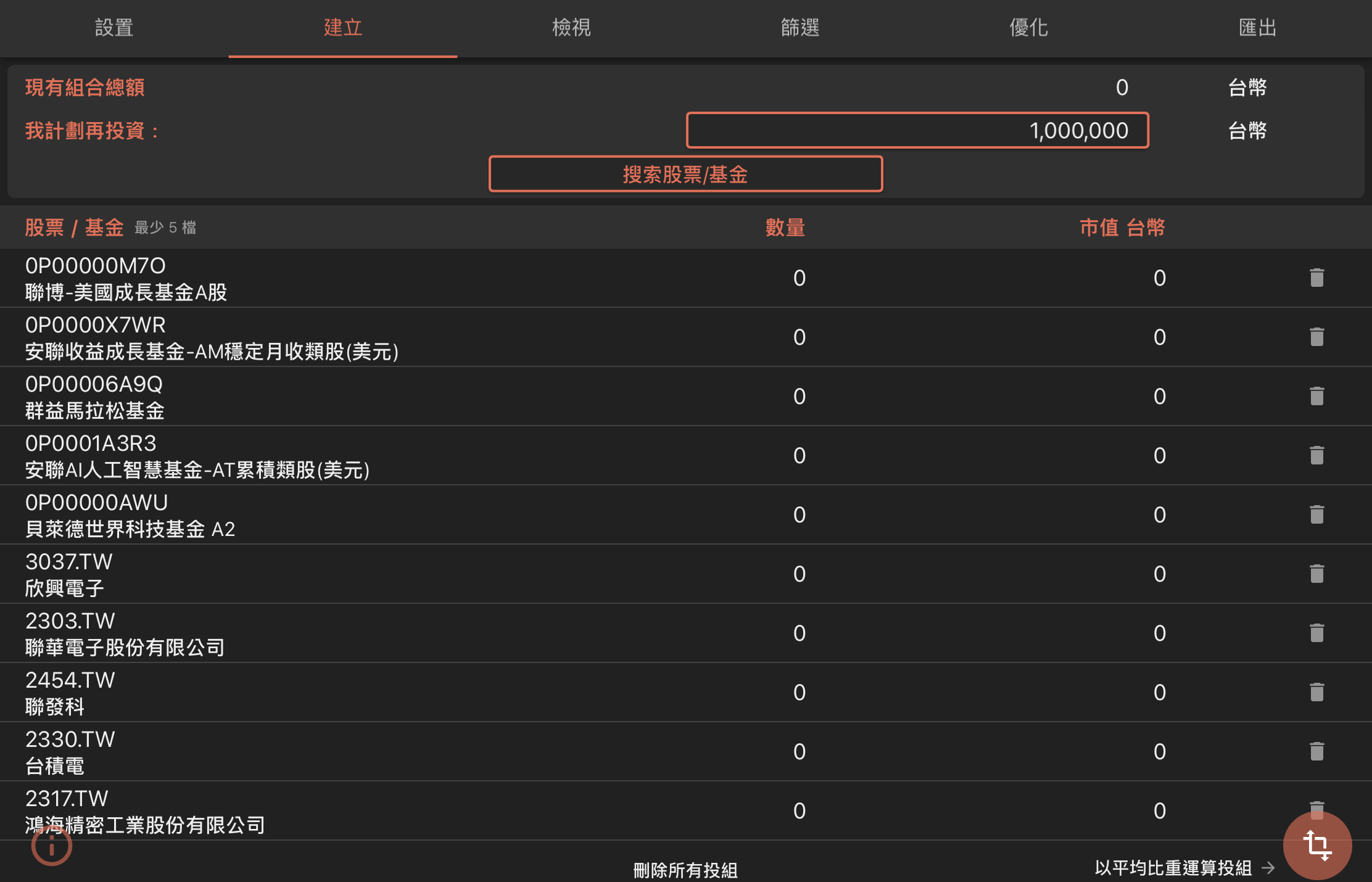The width and height of the screenshot is (1372, 882).
Task: Delete 聯博-美國成長基金A股 with its trash icon
Action: coord(1316,278)
